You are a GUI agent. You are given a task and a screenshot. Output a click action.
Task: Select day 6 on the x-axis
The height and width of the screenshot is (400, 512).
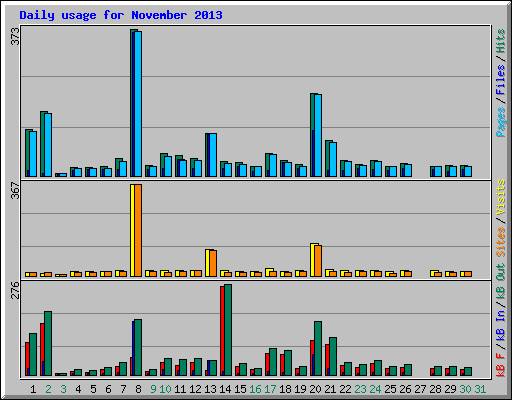pos(108,389)
